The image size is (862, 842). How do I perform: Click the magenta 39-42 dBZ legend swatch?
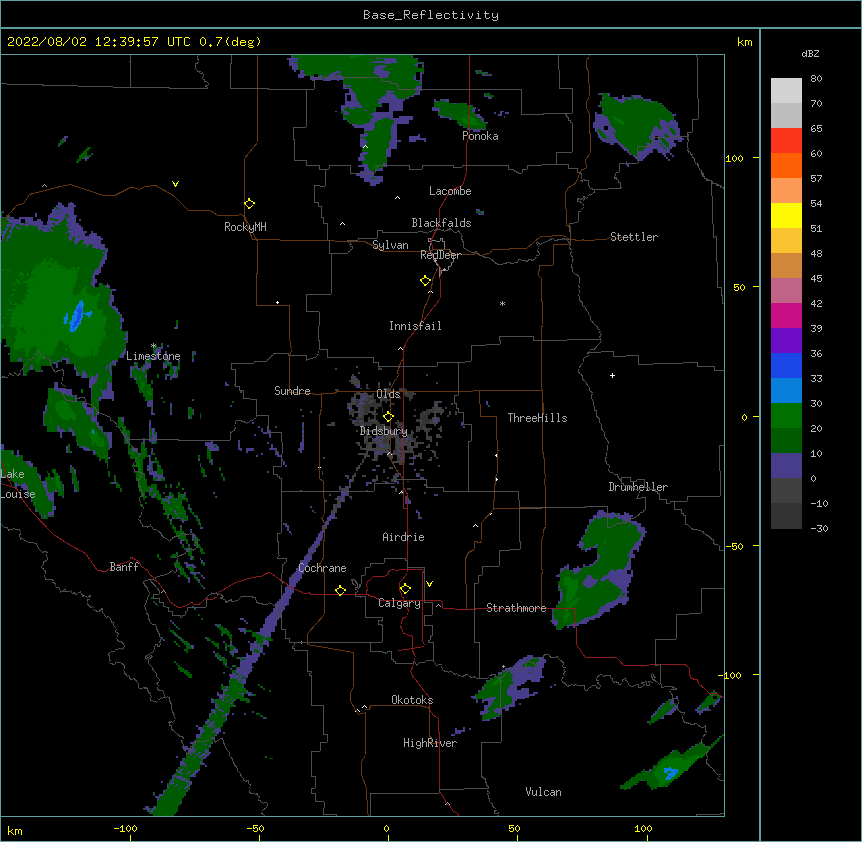786,315
